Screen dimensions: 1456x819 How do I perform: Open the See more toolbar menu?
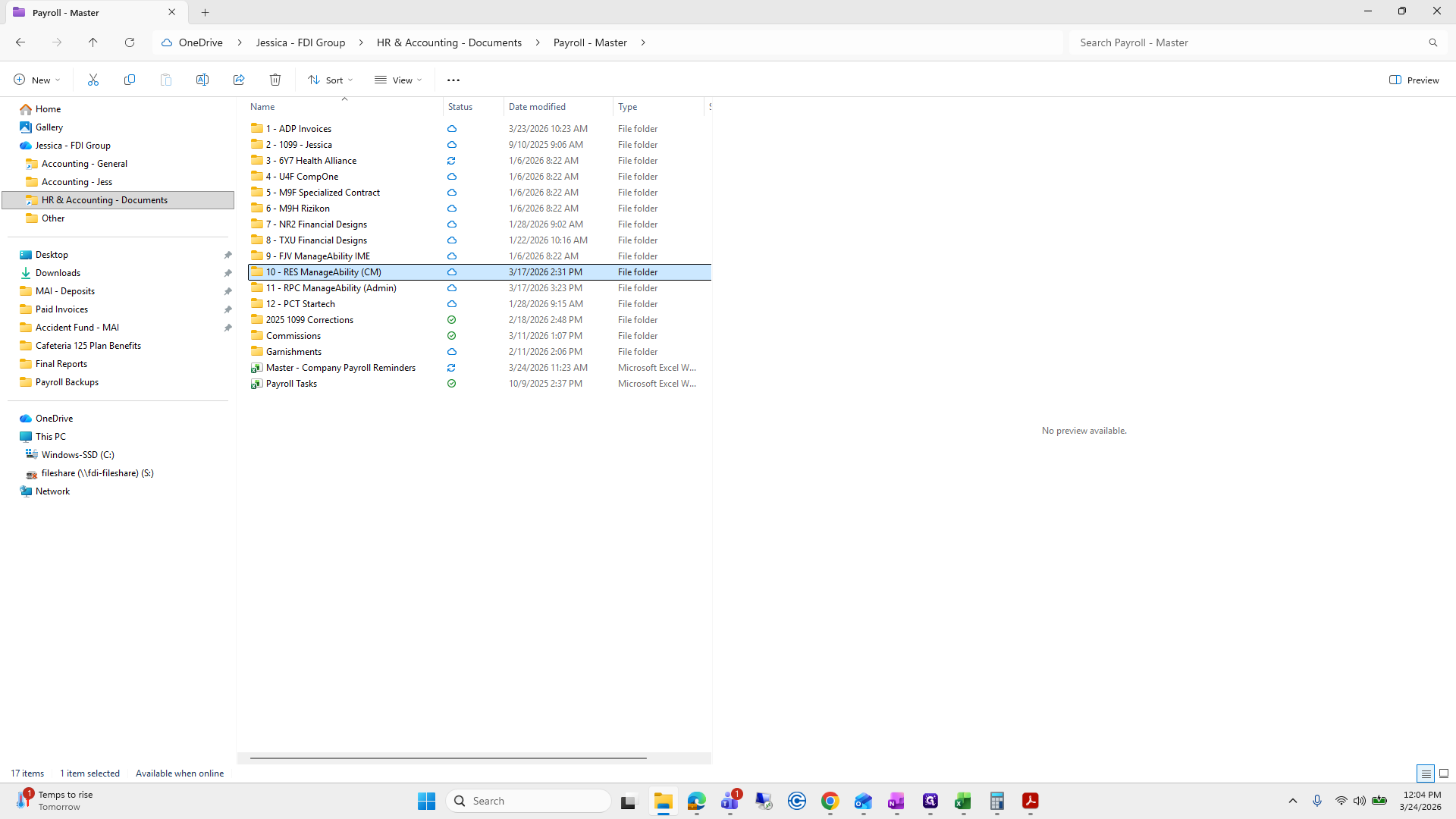click(x=453, y=80)
